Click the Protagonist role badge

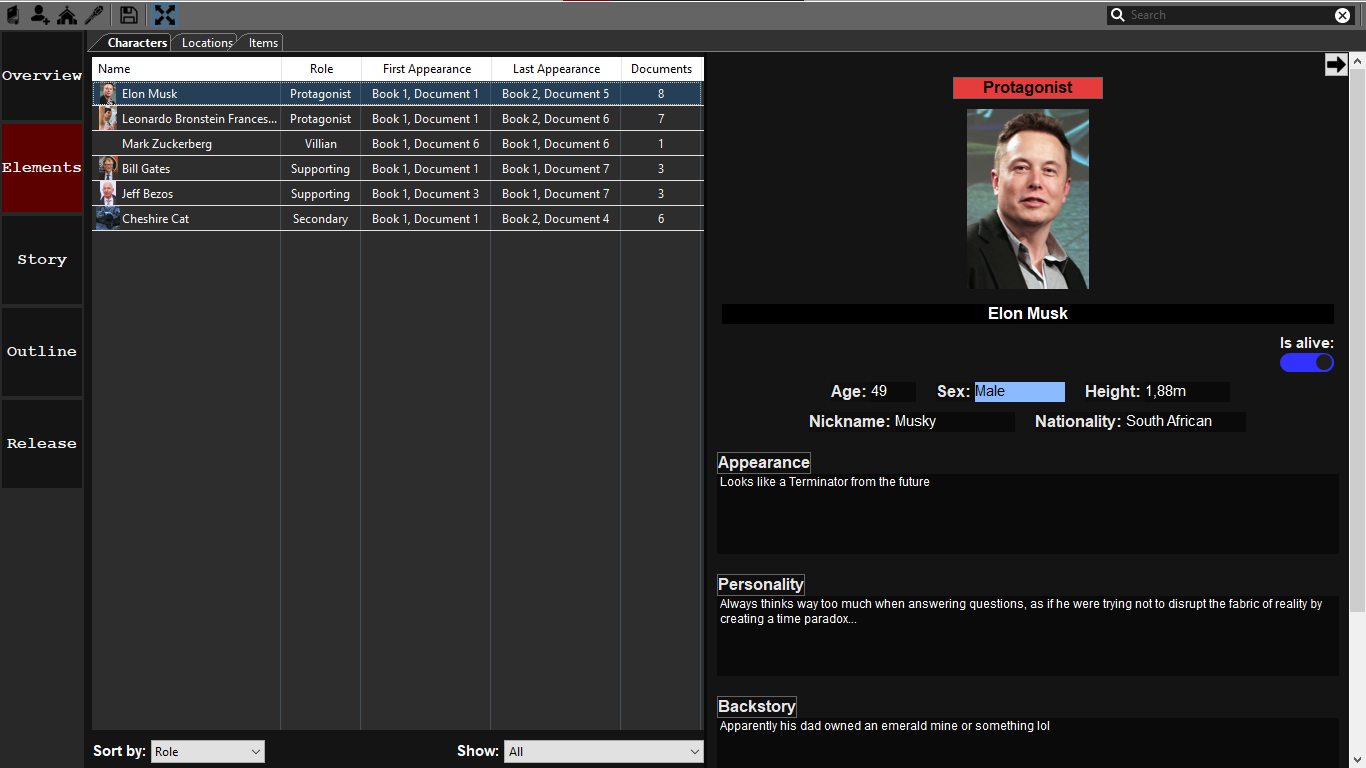point(1028,88)
